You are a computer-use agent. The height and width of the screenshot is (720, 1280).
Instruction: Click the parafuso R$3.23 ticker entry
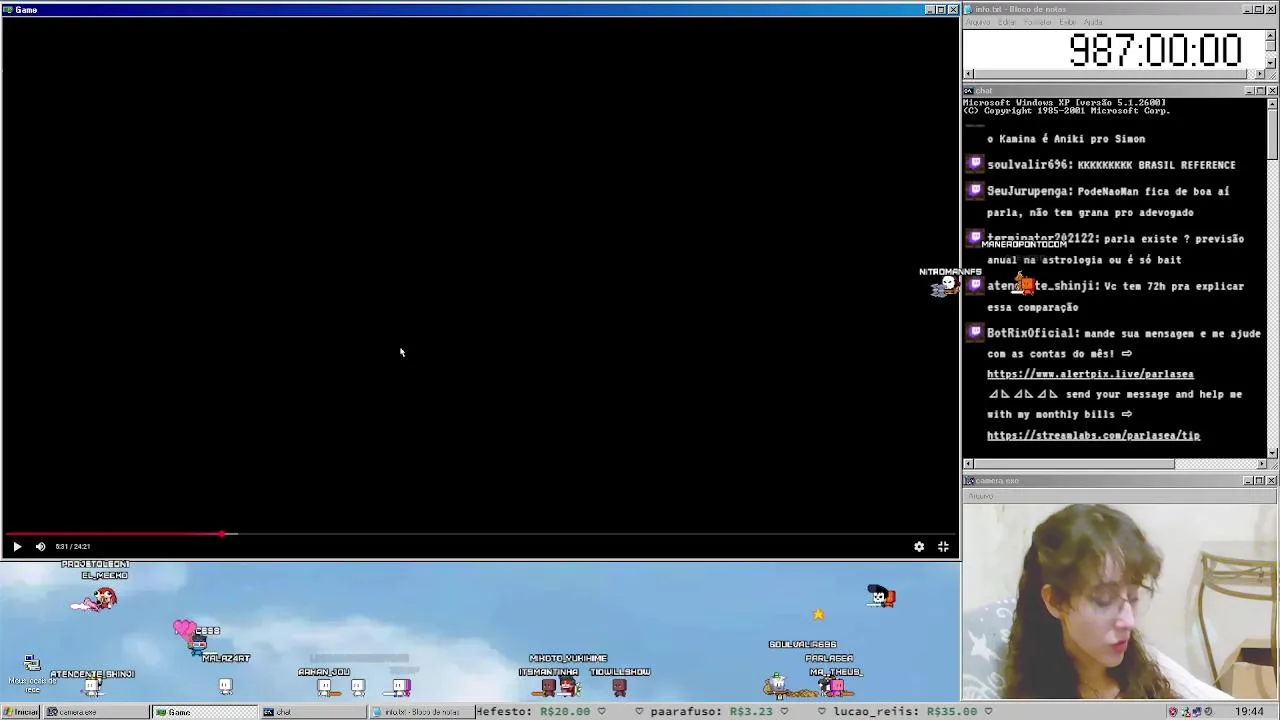pyautogui.click(x=711, y=711)
